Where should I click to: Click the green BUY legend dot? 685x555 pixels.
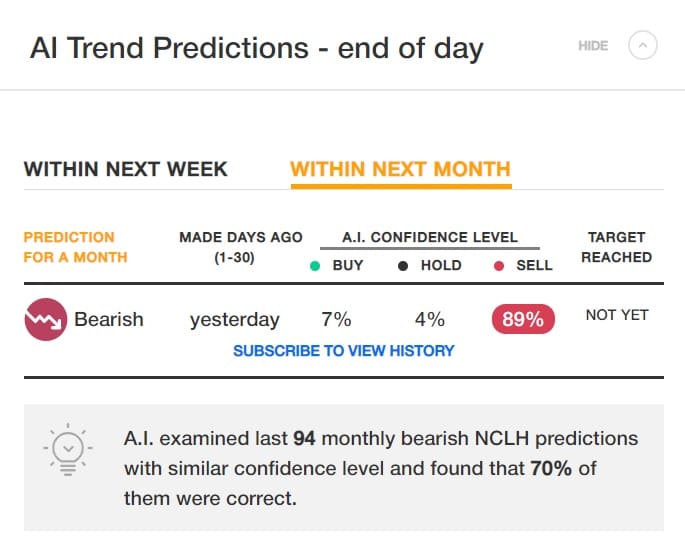316,266
